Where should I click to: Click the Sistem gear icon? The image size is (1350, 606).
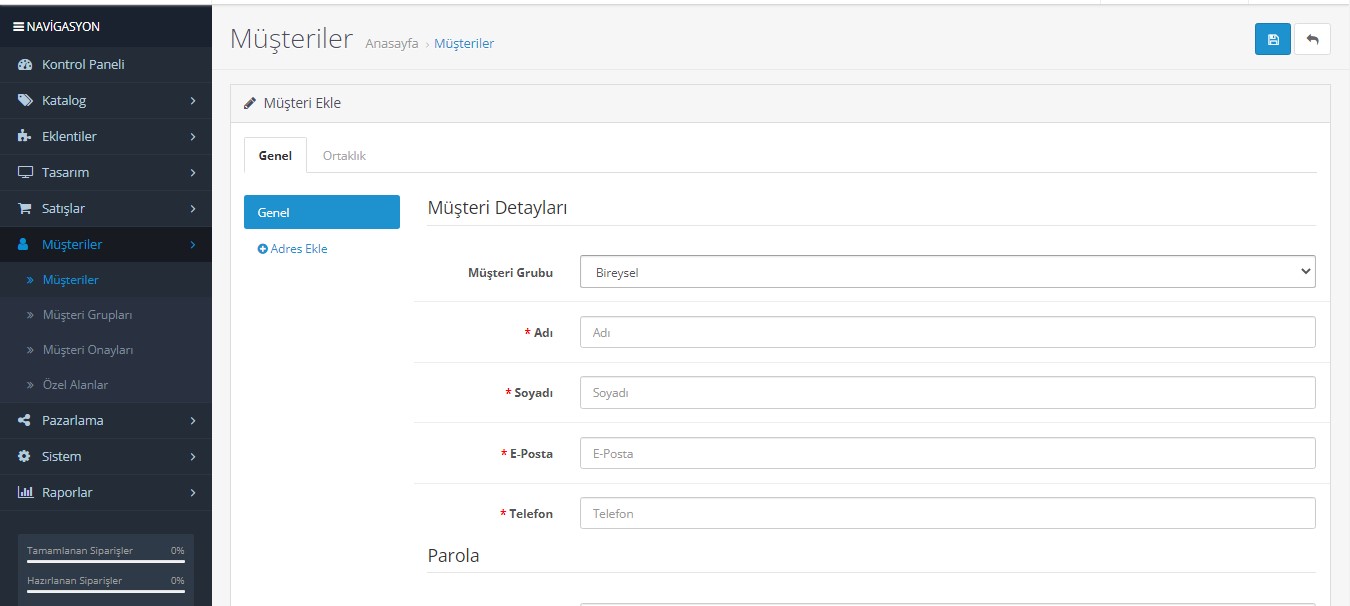pyautogui.click(x=26, y=457)
